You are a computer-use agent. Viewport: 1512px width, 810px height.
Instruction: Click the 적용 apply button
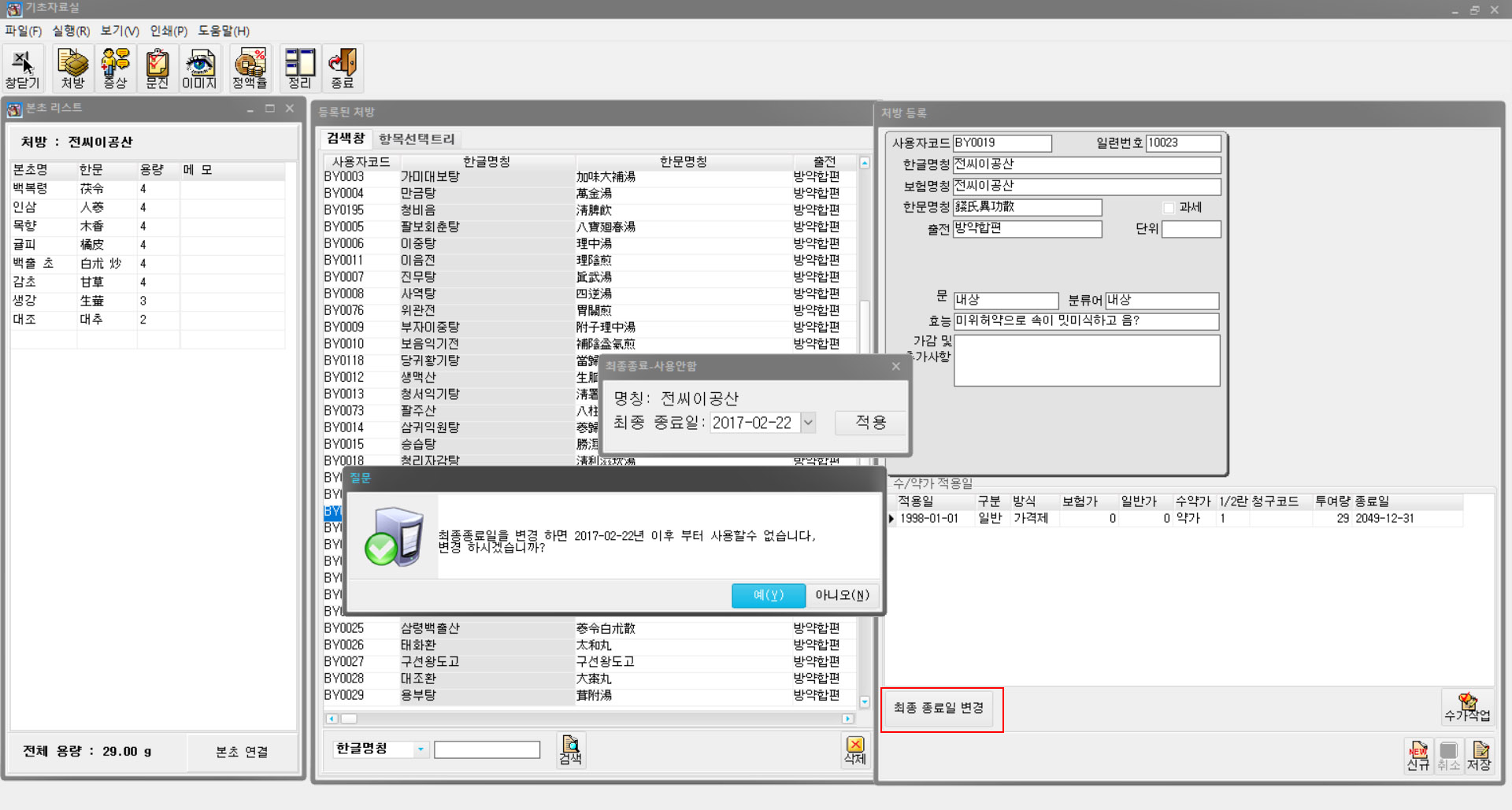pyautogui.click(x=870, y=423)
